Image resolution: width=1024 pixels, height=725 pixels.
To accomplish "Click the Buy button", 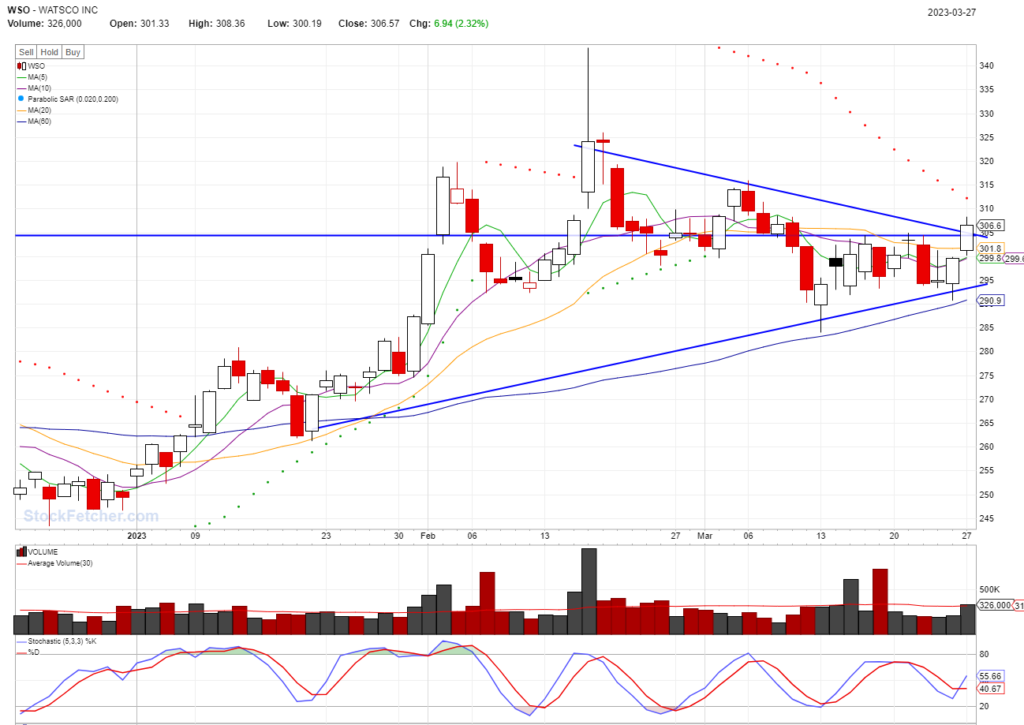I will pyautogui.click(x=73, y=52).
